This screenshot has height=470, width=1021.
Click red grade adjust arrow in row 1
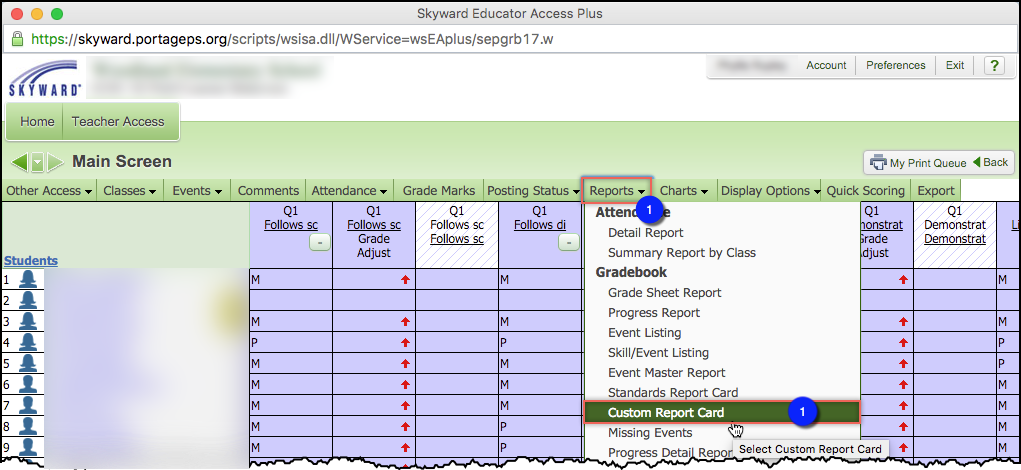click(x=406, y=279)
